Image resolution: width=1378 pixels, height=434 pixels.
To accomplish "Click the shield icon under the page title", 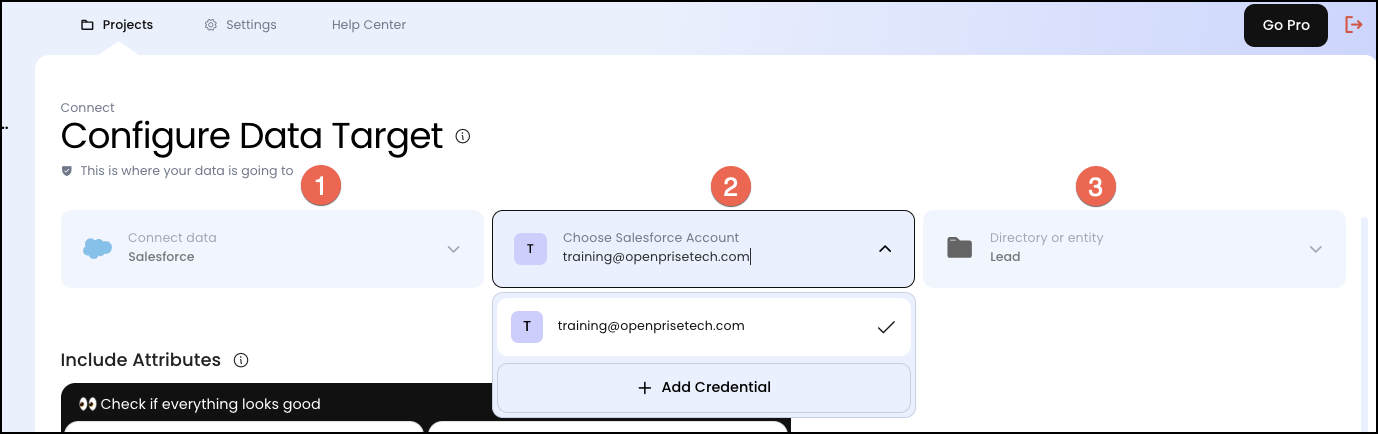I will point(67,171).
